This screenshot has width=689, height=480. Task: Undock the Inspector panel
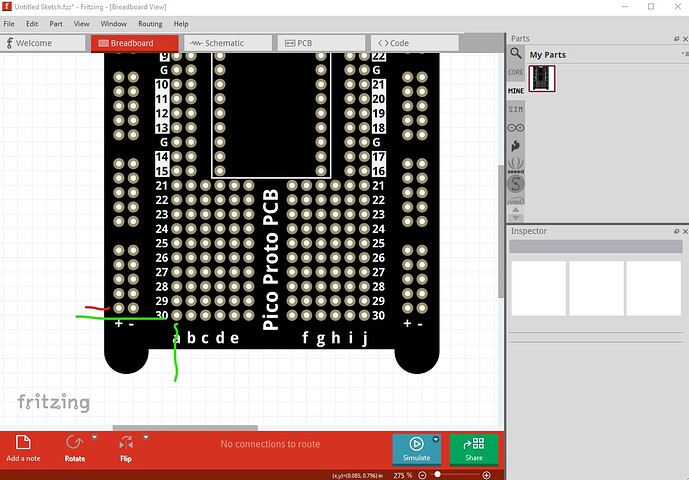point(677,231)
